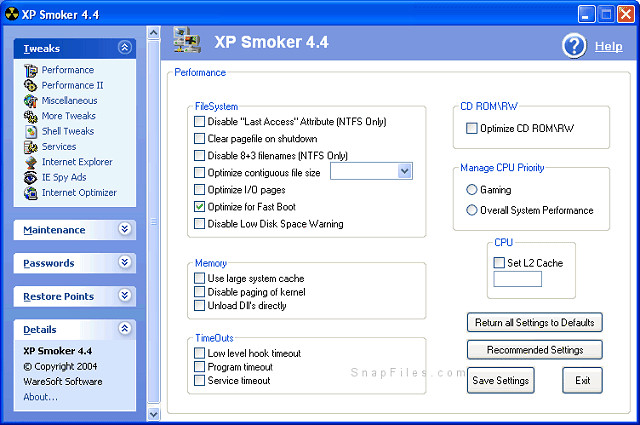Screen dimensions: 640x425
Task: Go to More Tweaks page
Action: [69, 116]
